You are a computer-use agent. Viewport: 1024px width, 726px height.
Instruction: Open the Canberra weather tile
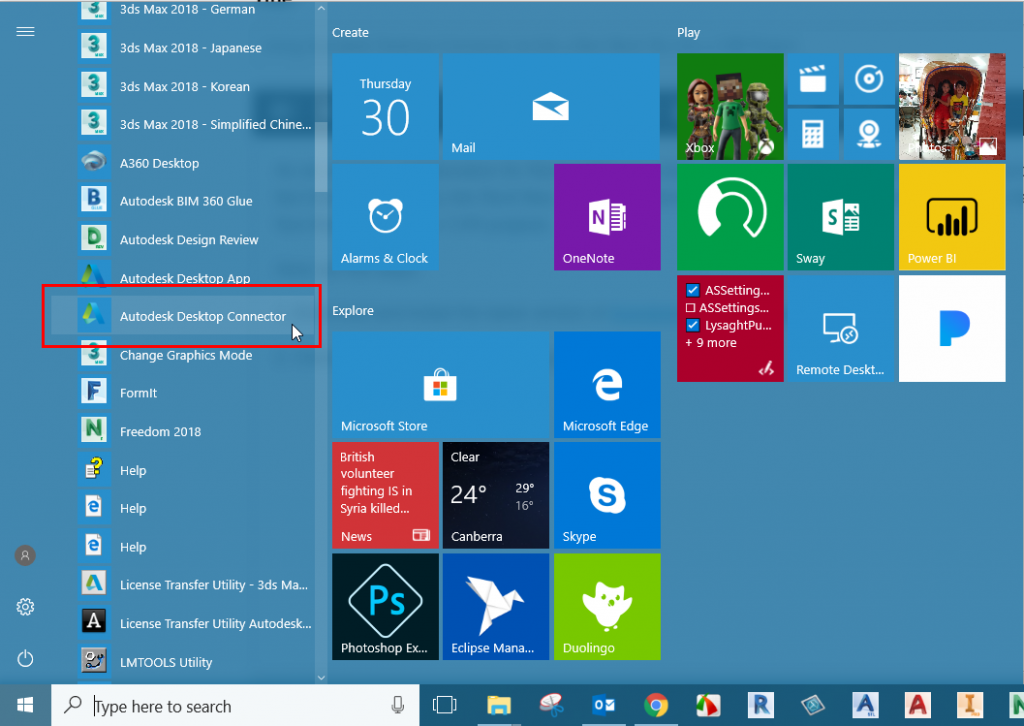coord(496,496)
